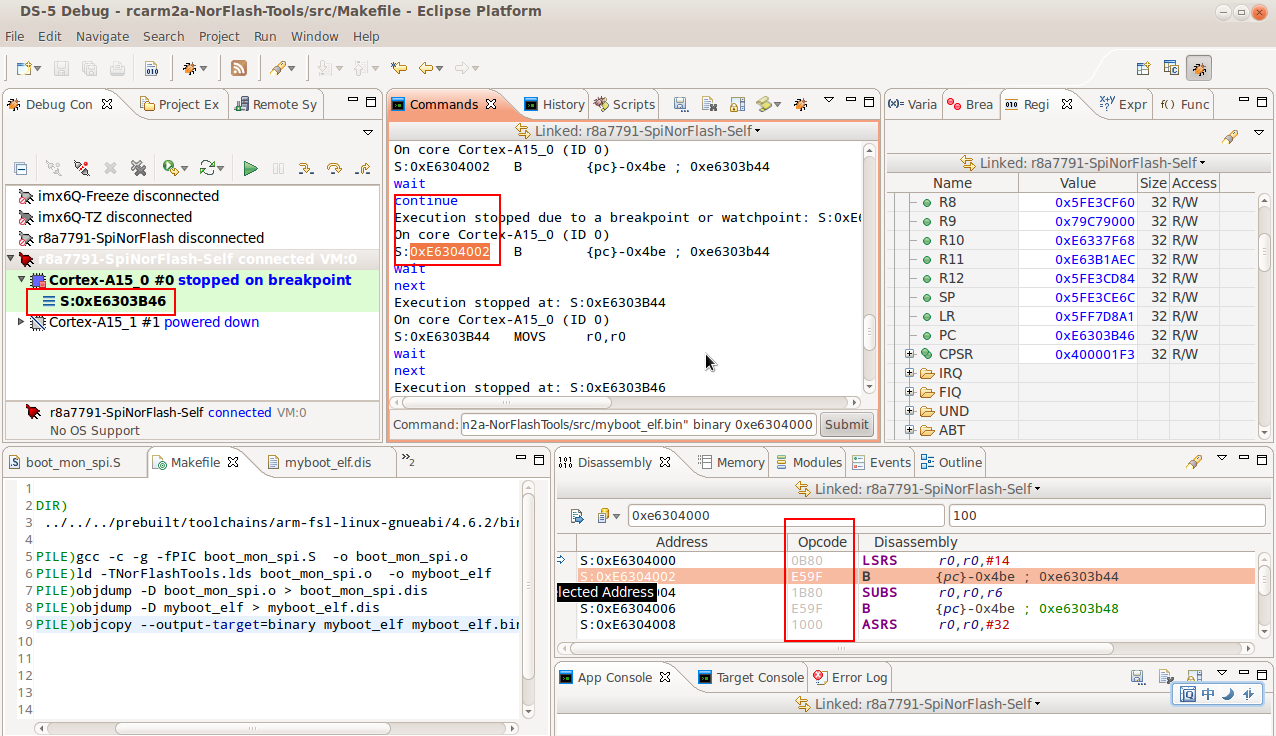
Task: Click the RSS feed icon in main toolbar
Action: click(239, 68)
